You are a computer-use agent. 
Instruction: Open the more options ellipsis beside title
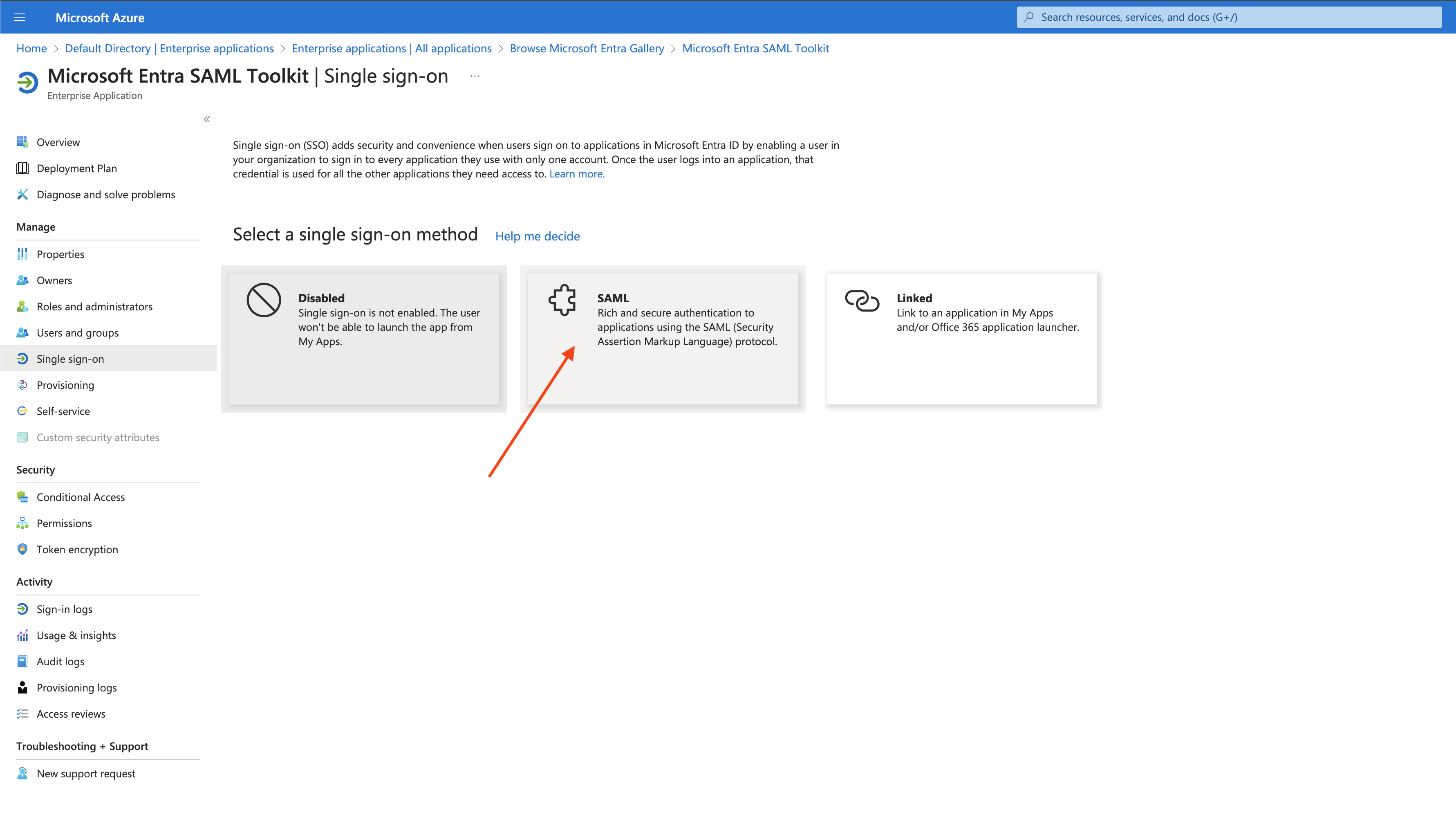click(x=475, y=76)
